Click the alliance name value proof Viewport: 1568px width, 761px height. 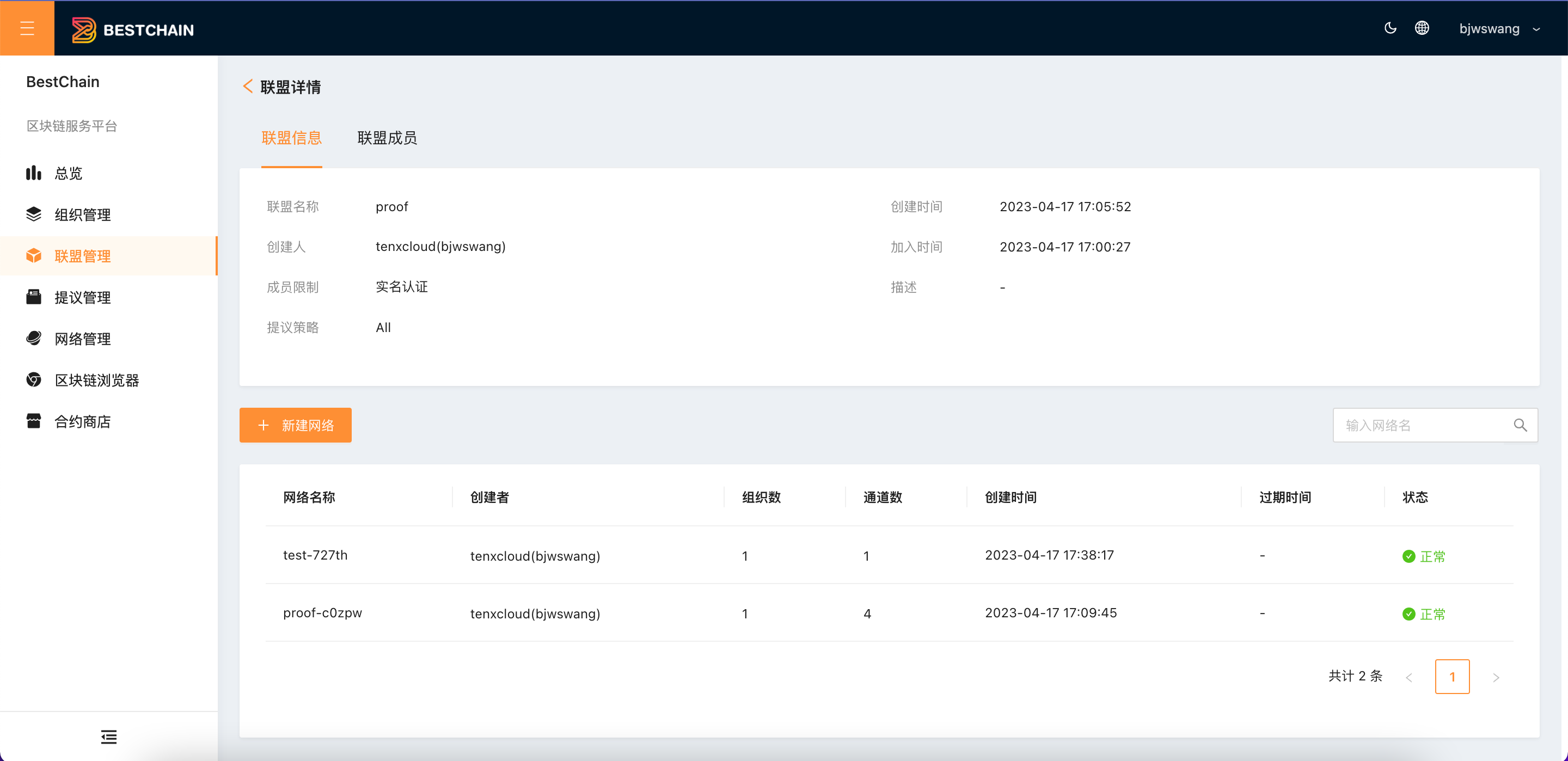coord(392,206)
